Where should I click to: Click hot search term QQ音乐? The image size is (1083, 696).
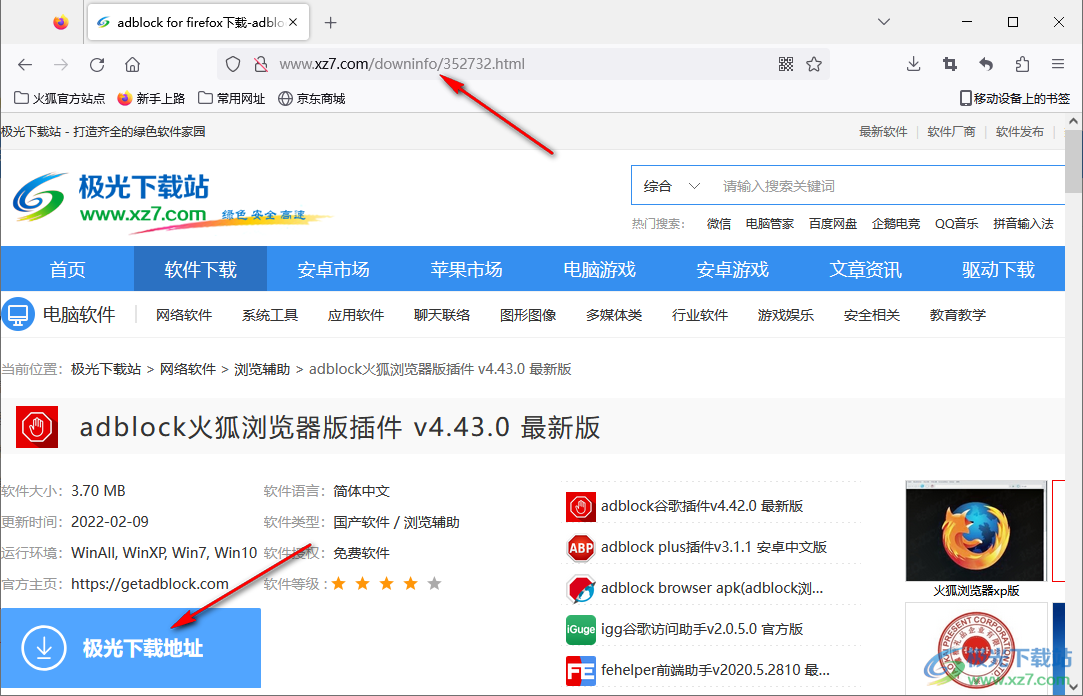(x=957, y=224)
